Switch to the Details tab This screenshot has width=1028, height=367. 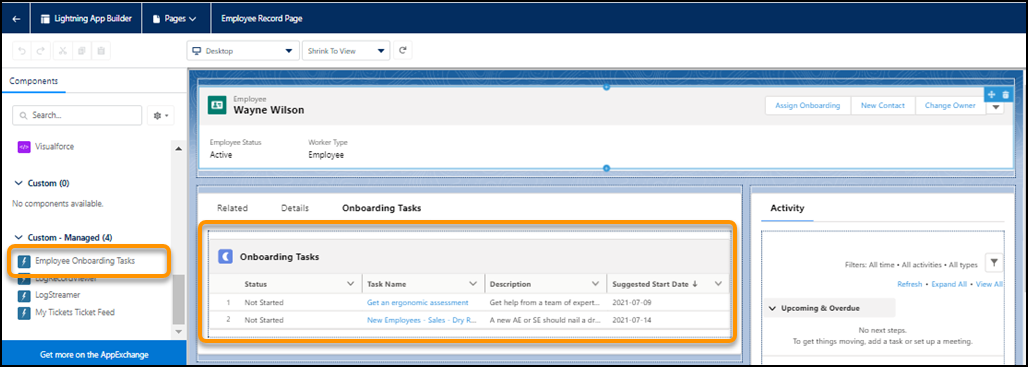[x=295, y=208]
